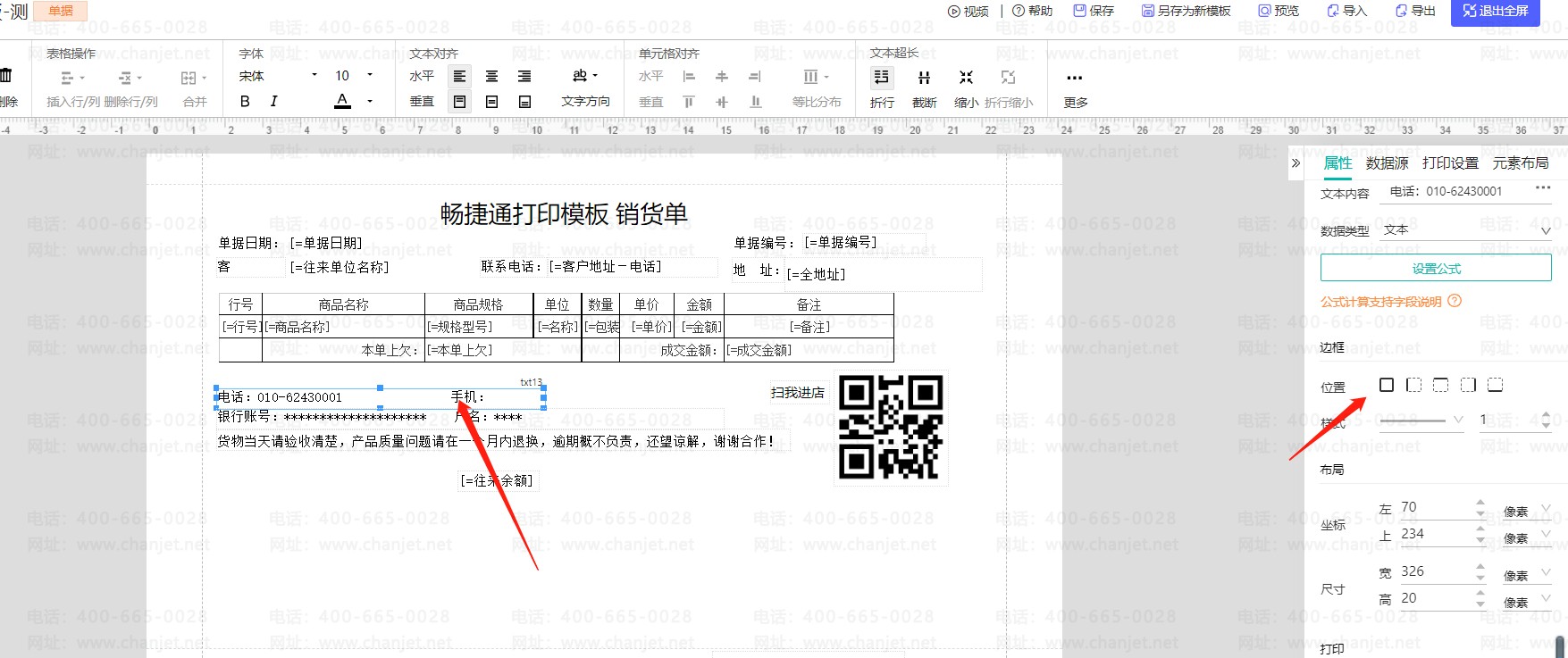
Task: Select the 缩小 (shrink) overflow icon
Action: tap(966, 78)
